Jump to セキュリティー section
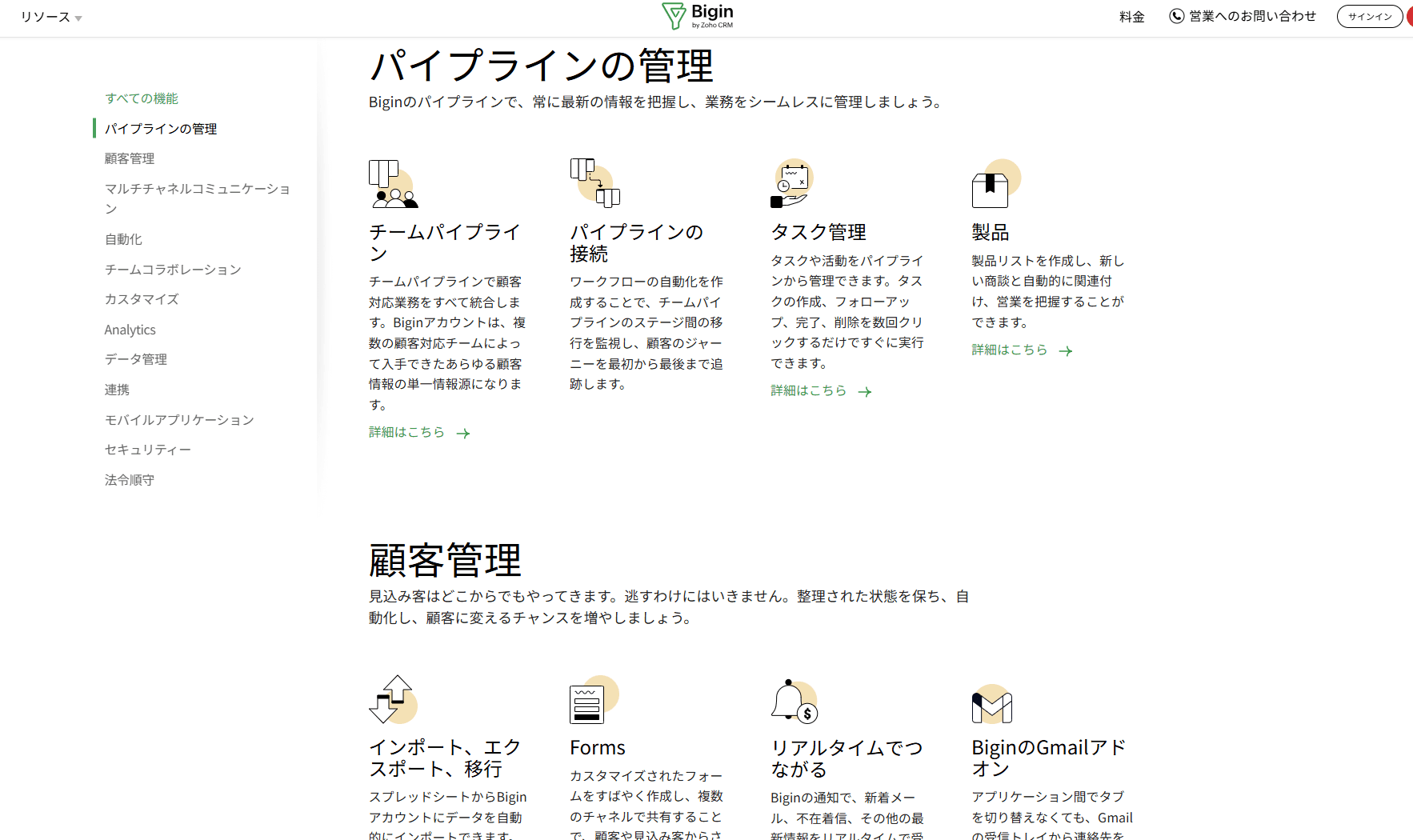Screen dimensions: 1413x840 [148, 450]
